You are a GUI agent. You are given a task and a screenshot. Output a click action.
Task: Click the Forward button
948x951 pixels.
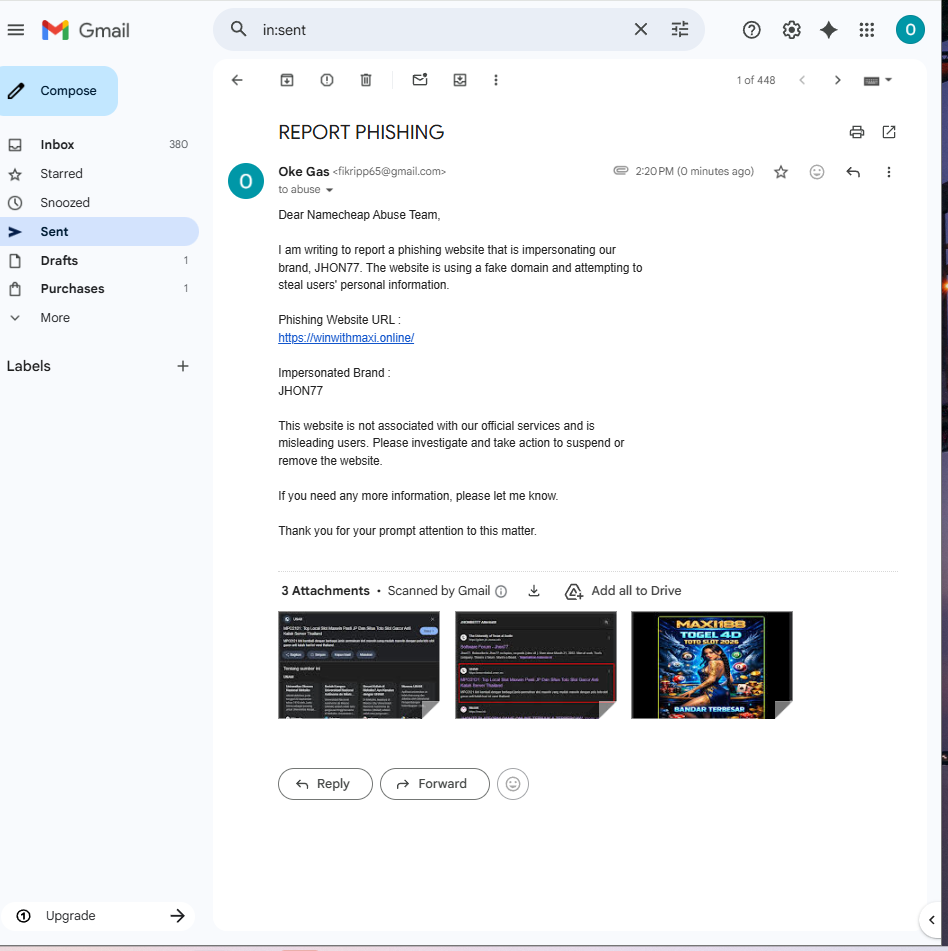(x=434, y=784)
